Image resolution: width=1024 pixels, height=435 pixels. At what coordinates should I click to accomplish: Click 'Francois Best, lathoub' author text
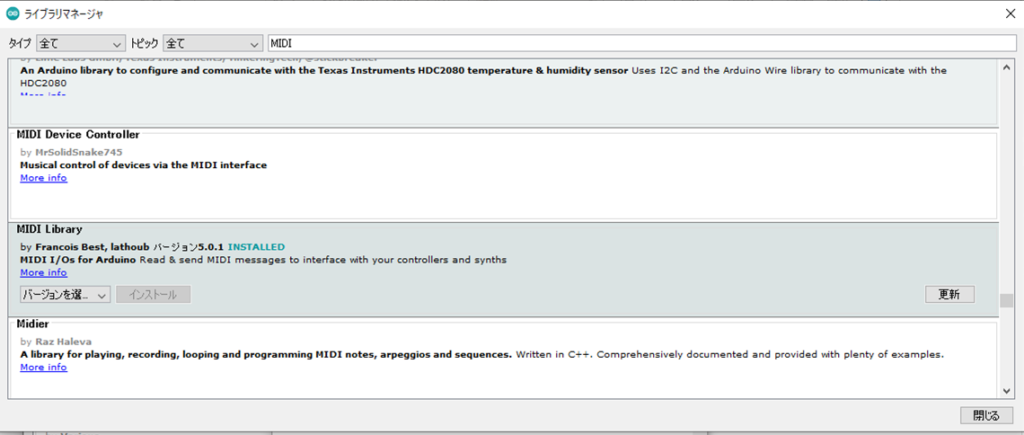(x=93, y=247)
